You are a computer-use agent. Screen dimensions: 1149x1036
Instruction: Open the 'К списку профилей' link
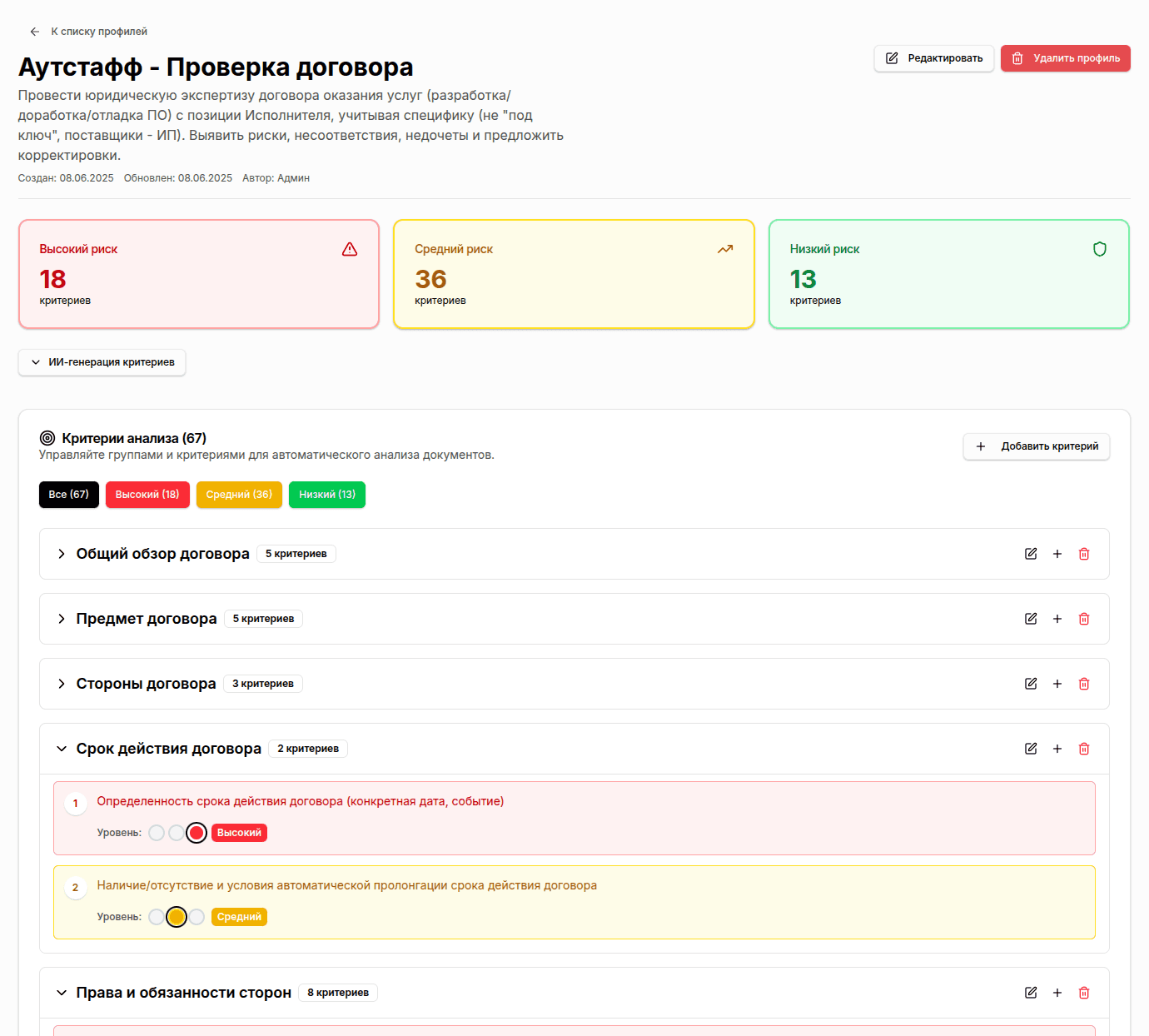[99, 32]
